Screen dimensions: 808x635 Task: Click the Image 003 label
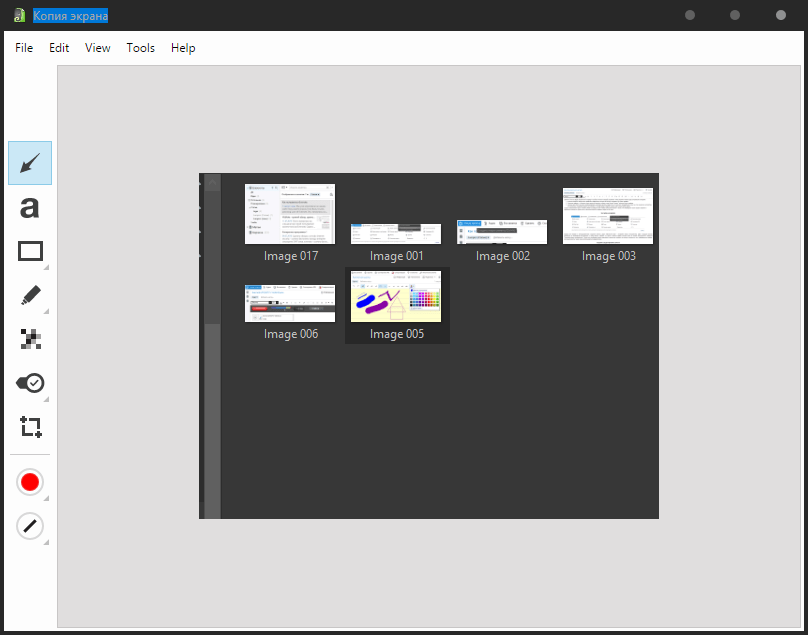609,256
